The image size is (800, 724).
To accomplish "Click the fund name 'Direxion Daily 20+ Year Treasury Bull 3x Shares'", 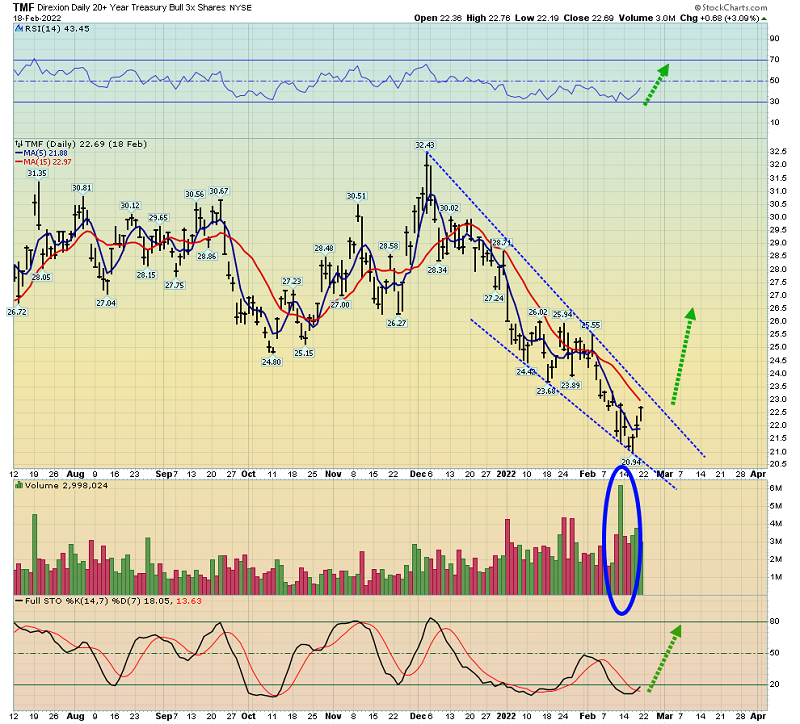I will point(132,8).
